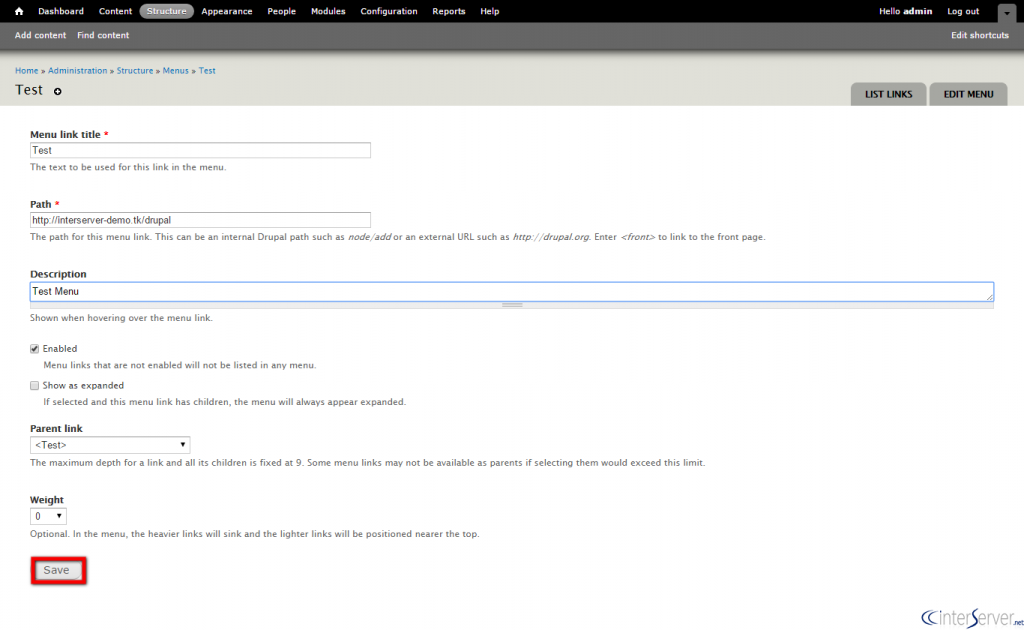
Task: Toggle the shortcut bar drawer arrow
Action: pyautogui.click(x=1006, y=13)
